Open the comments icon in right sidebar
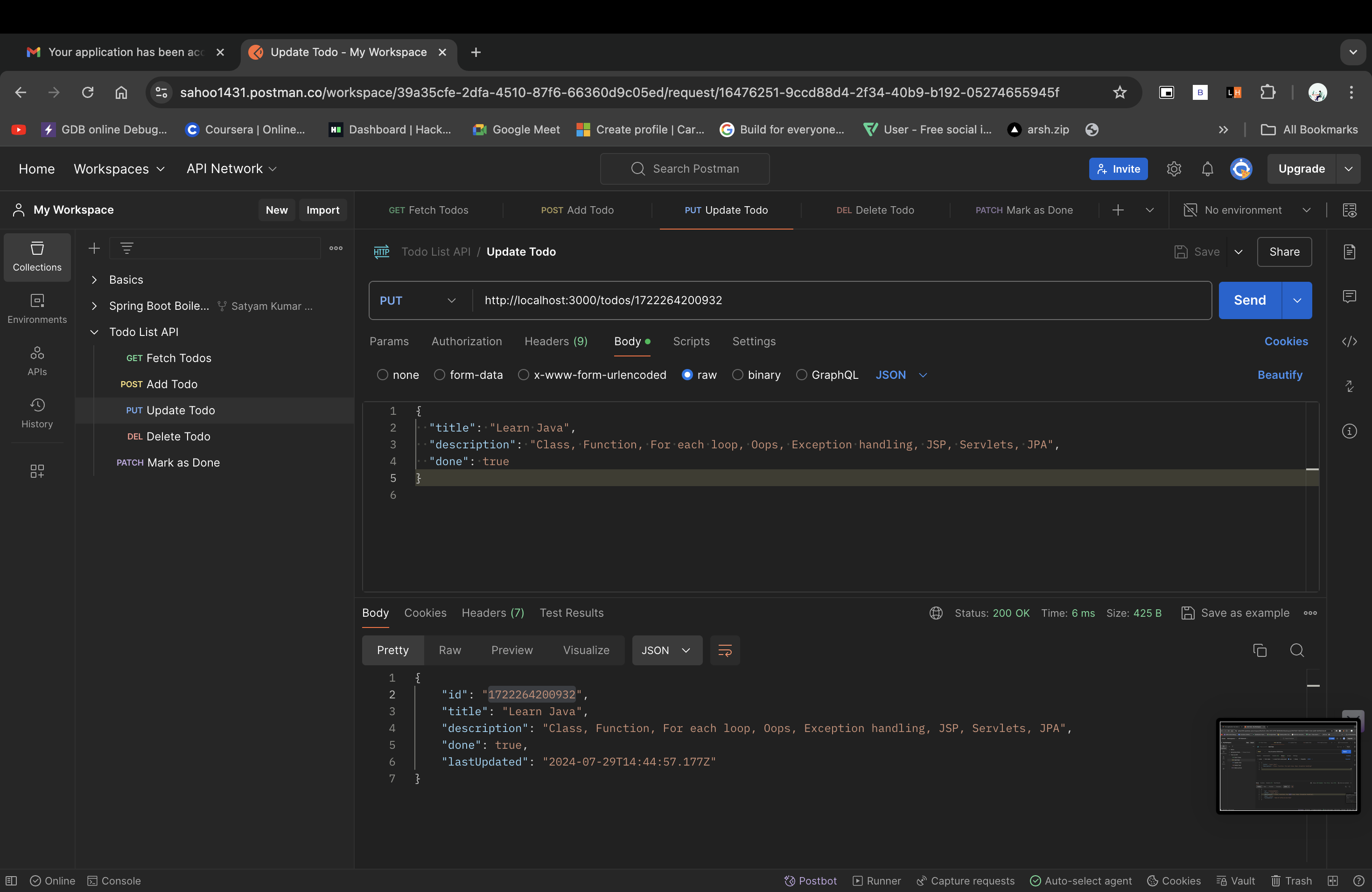1372x892 pixels. (1349, 297)
